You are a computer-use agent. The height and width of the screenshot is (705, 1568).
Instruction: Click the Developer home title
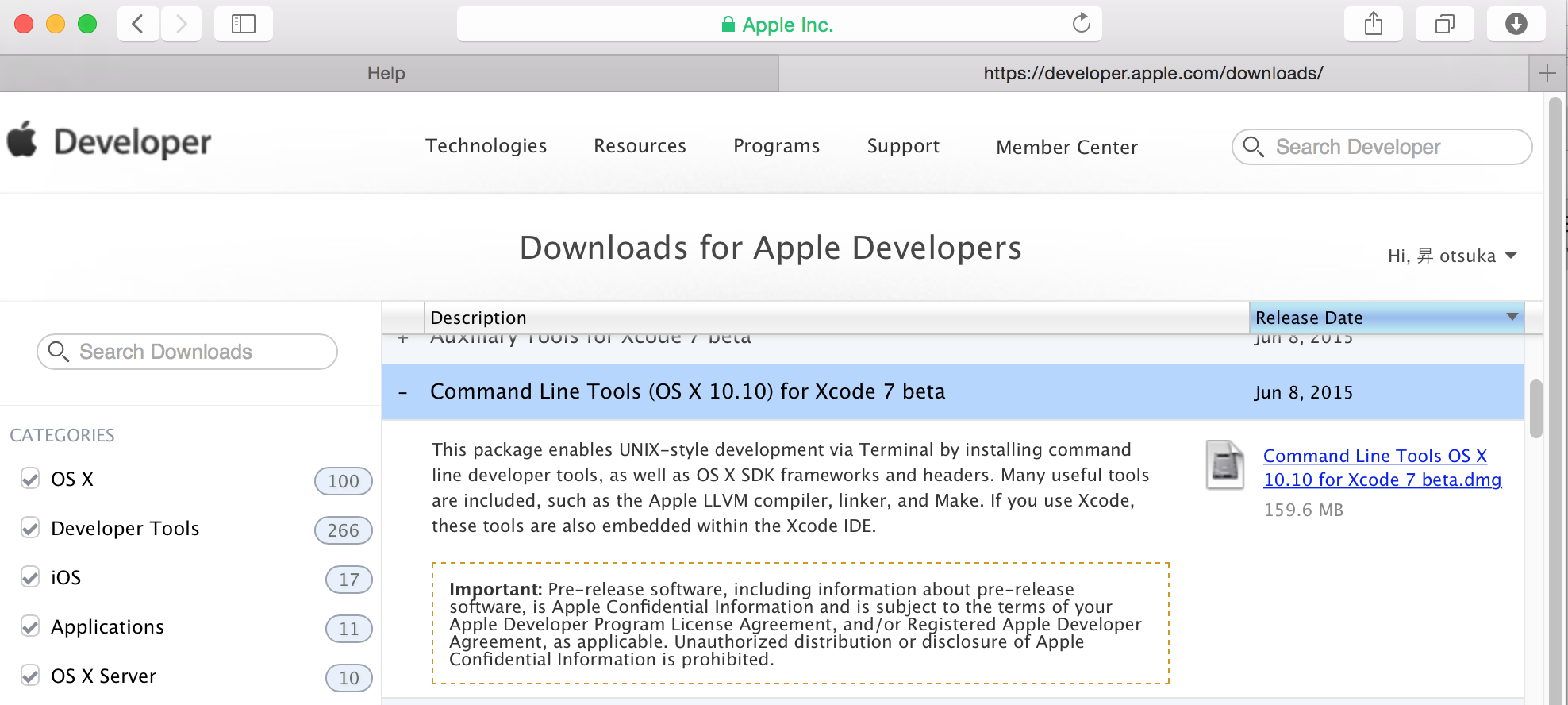click(133, 143)
